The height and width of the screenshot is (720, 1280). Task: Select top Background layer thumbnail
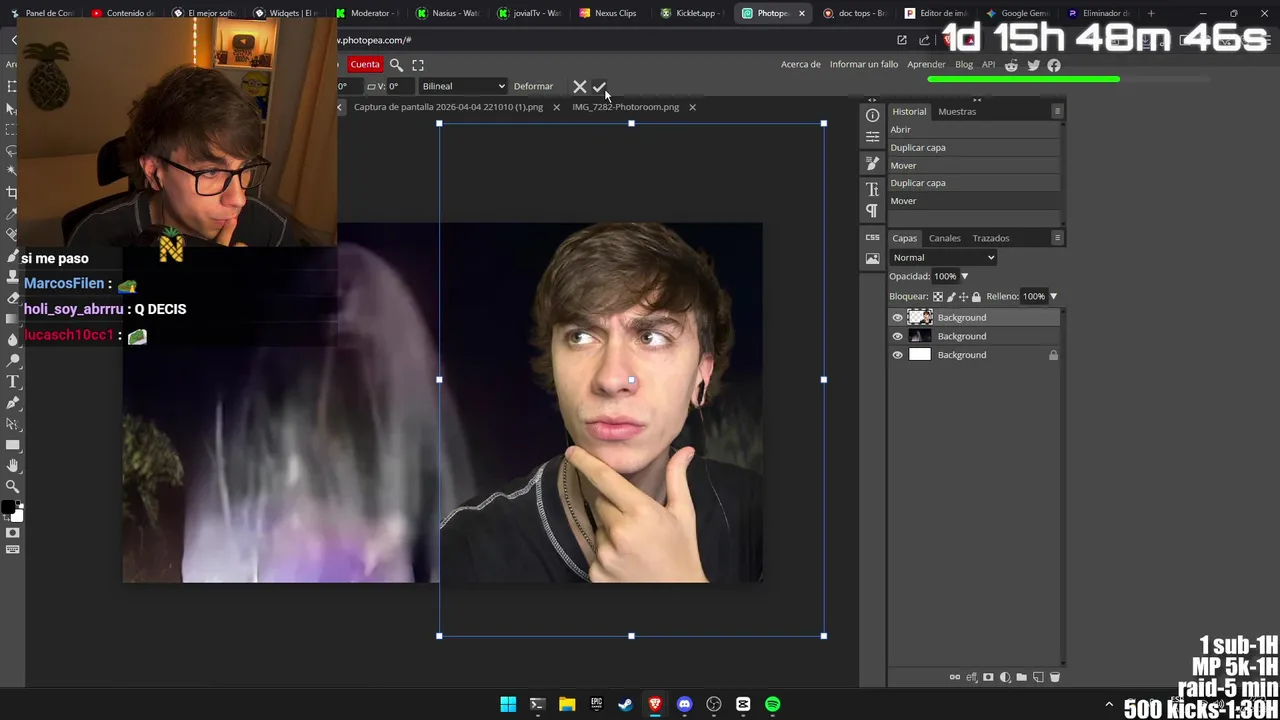click(920, 318)
